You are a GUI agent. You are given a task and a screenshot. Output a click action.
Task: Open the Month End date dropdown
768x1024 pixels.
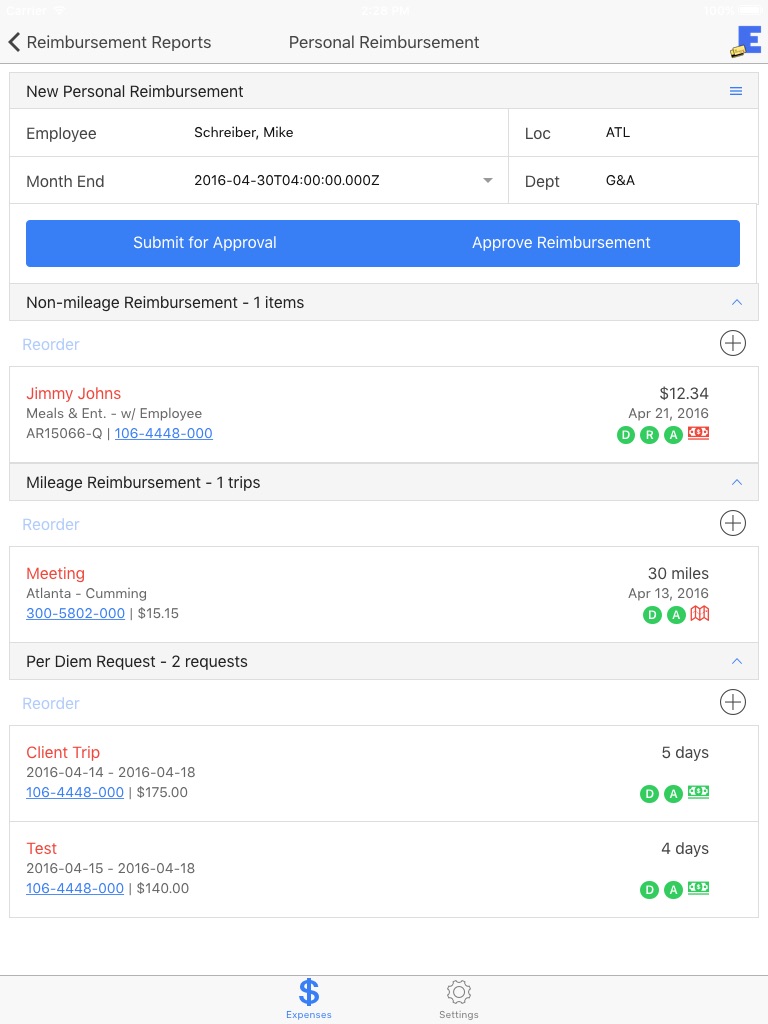click(487, 181)
